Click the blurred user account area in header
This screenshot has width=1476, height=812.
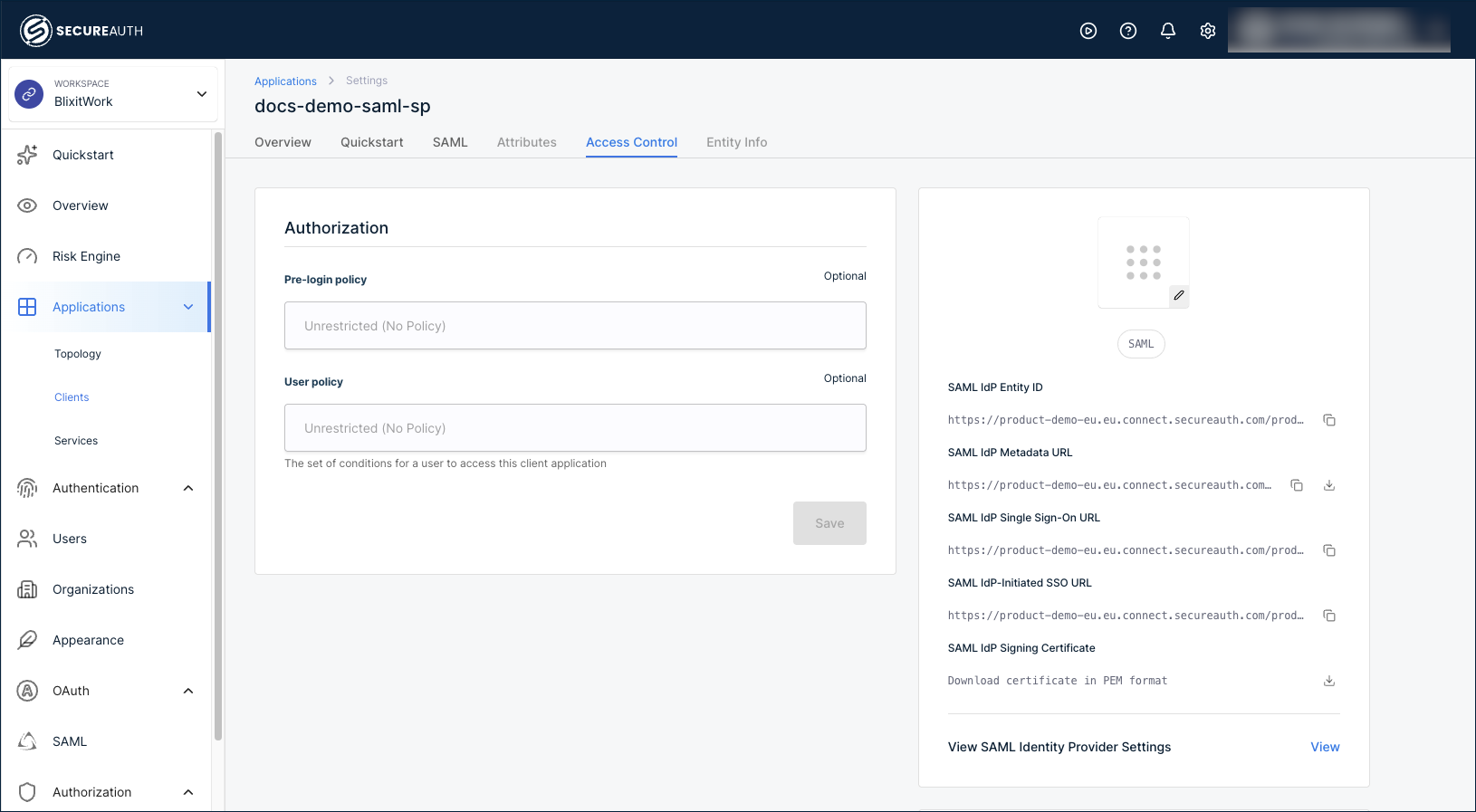[x=1338, y=31]
